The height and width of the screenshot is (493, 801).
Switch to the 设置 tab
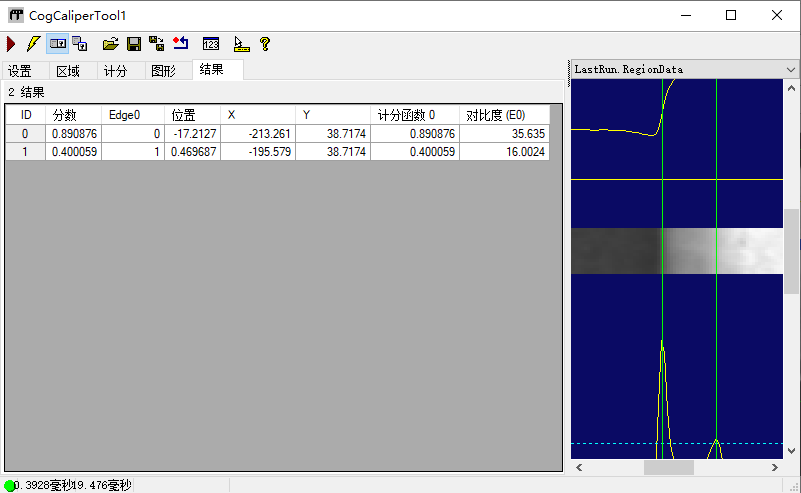[20, 71]
